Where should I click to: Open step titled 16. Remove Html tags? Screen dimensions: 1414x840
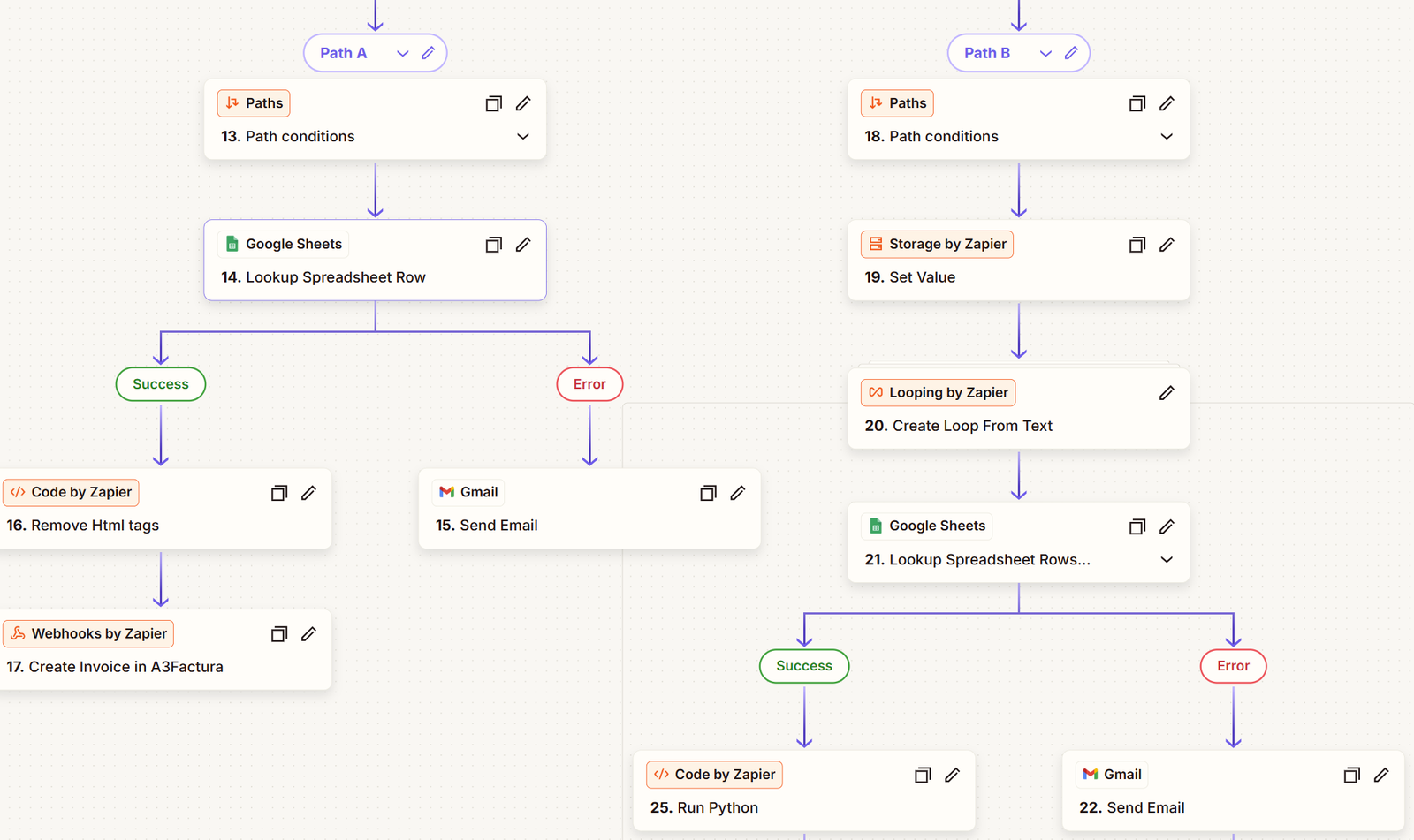[x=83, y=526]
